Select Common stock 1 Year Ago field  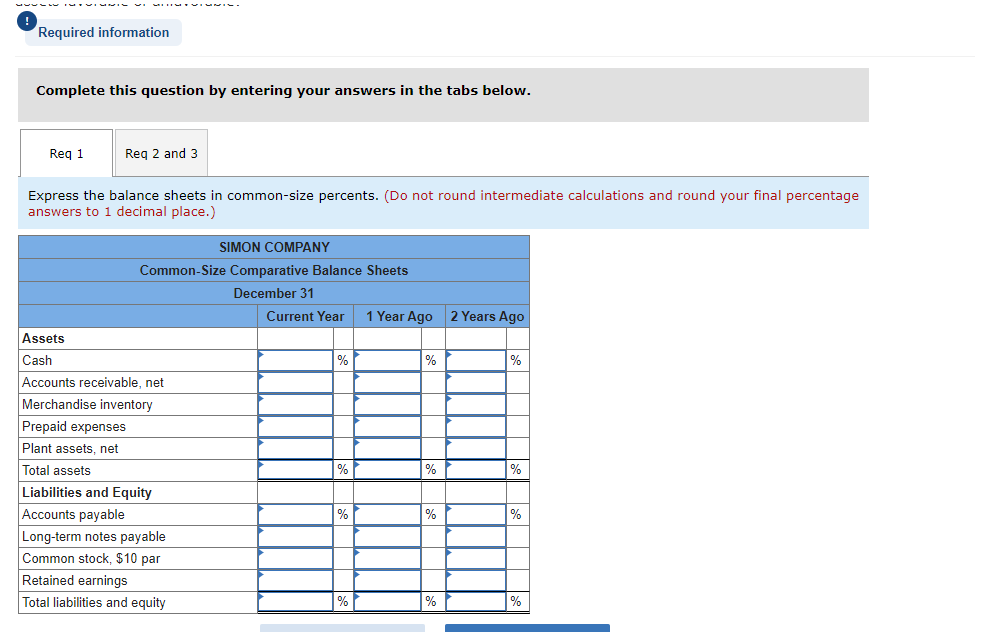point(388,559)
